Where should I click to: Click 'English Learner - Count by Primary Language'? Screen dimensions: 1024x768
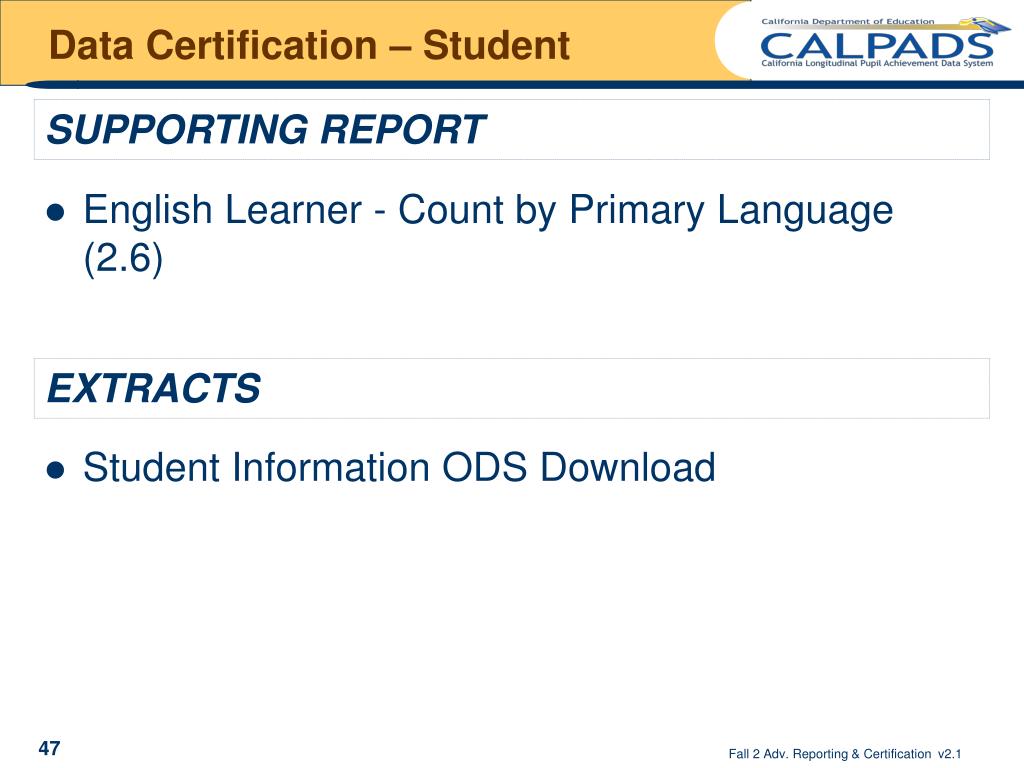tap(488, 210)
